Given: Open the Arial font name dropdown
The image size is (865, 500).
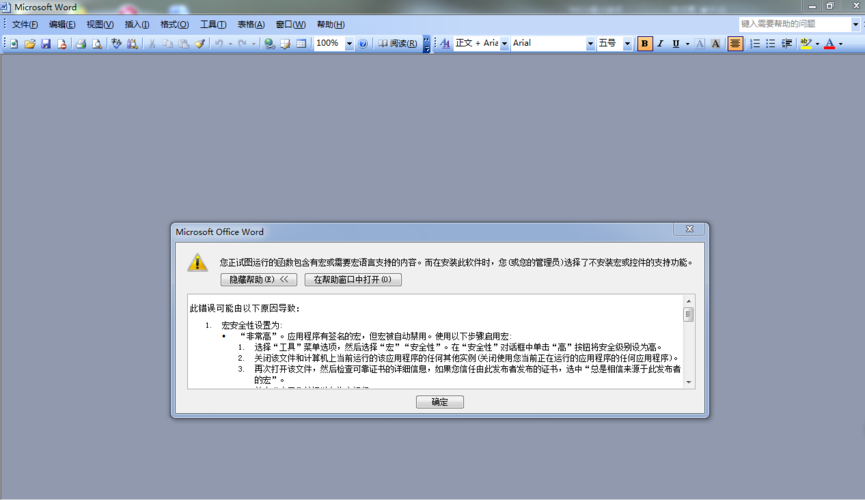Looking at the screenshot, I should click(x=590, y=44).
